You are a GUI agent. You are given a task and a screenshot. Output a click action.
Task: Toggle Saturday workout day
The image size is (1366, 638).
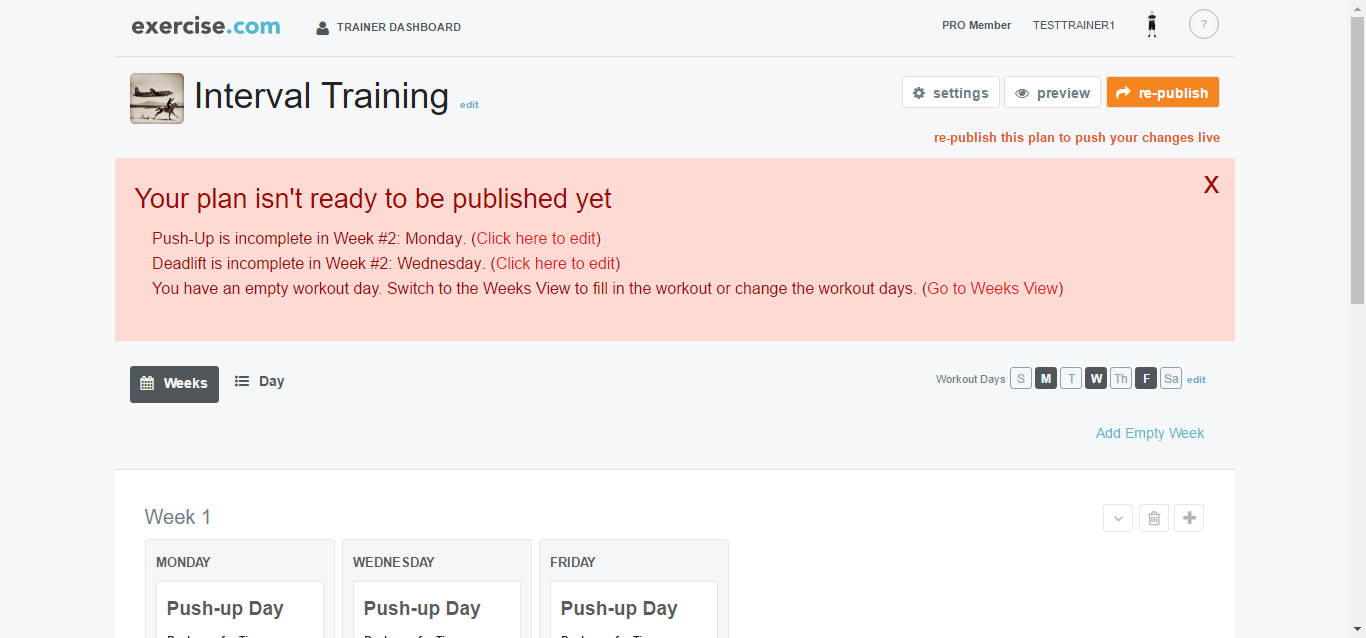click(x=1171, y=379)
